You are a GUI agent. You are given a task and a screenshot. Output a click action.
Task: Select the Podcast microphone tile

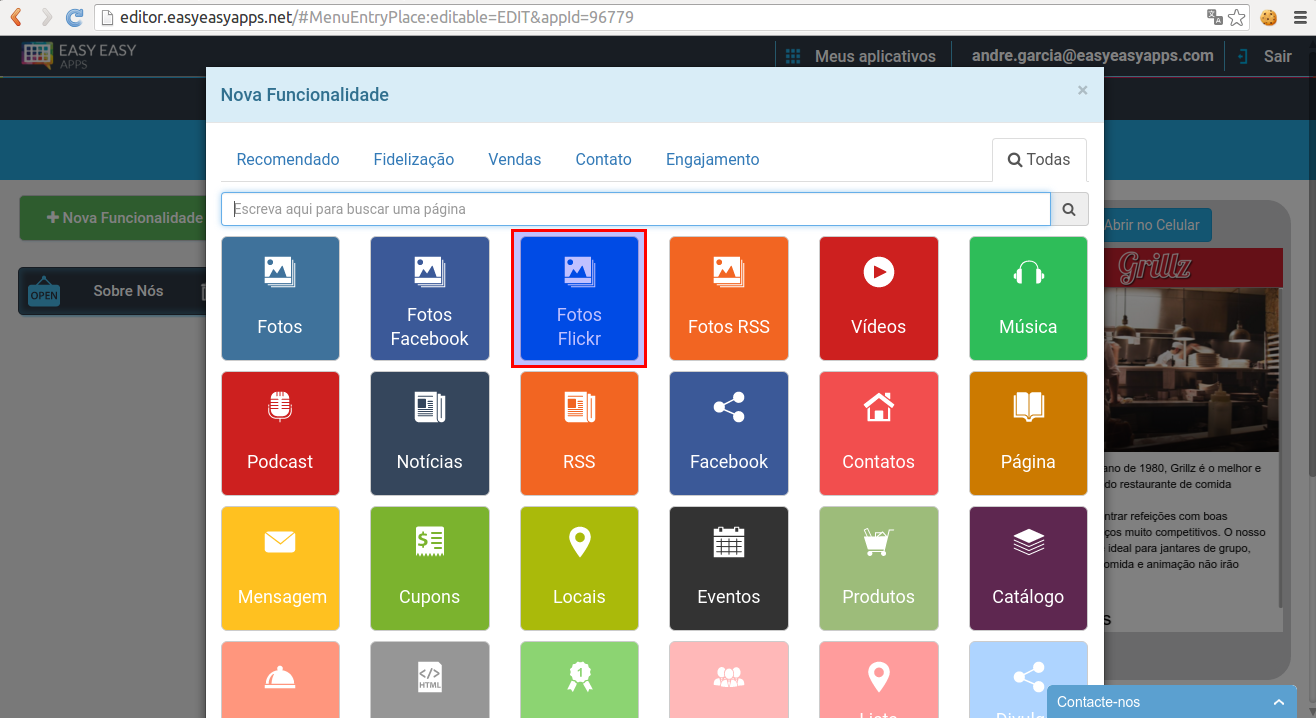280,433
